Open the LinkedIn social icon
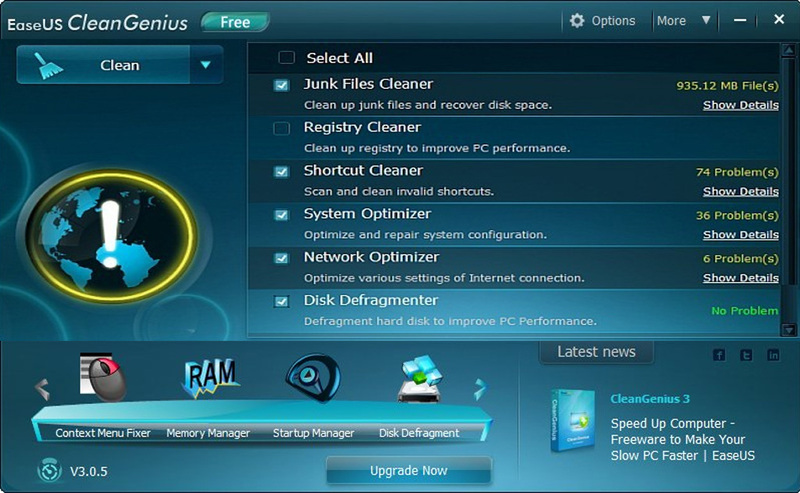 pos(773,355)
